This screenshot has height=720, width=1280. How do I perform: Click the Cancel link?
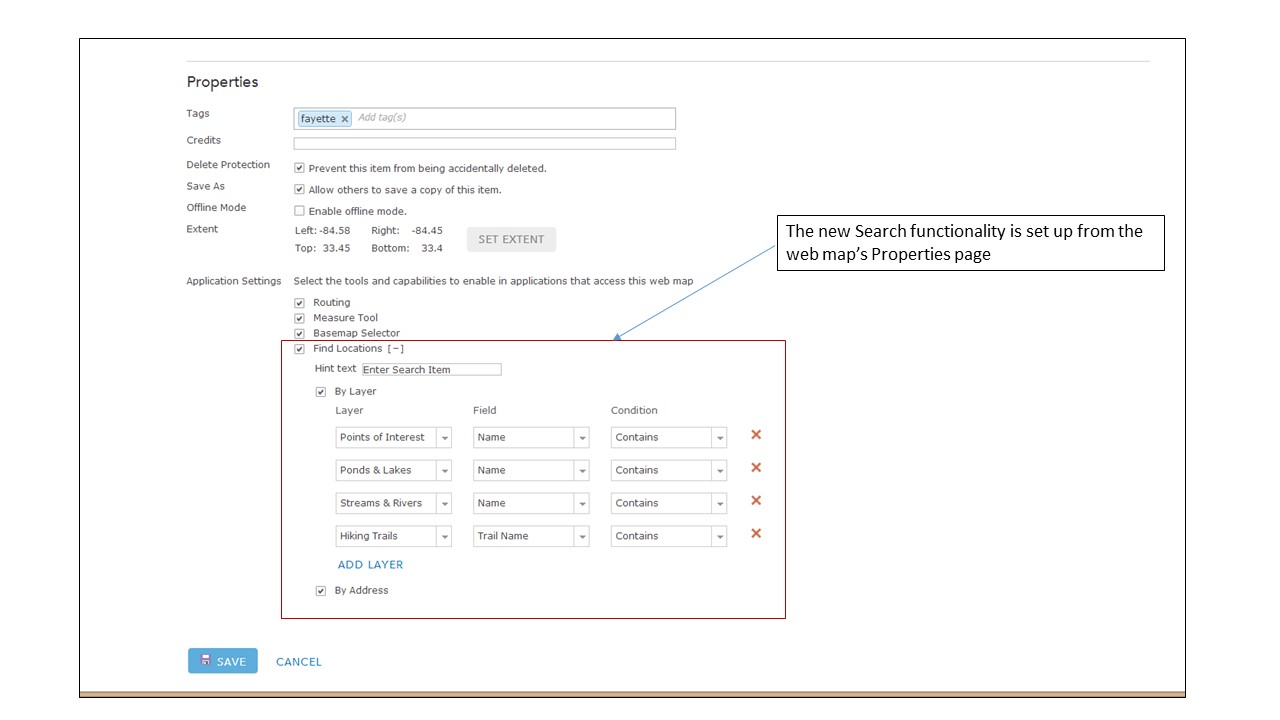click(x=299, y=662)
